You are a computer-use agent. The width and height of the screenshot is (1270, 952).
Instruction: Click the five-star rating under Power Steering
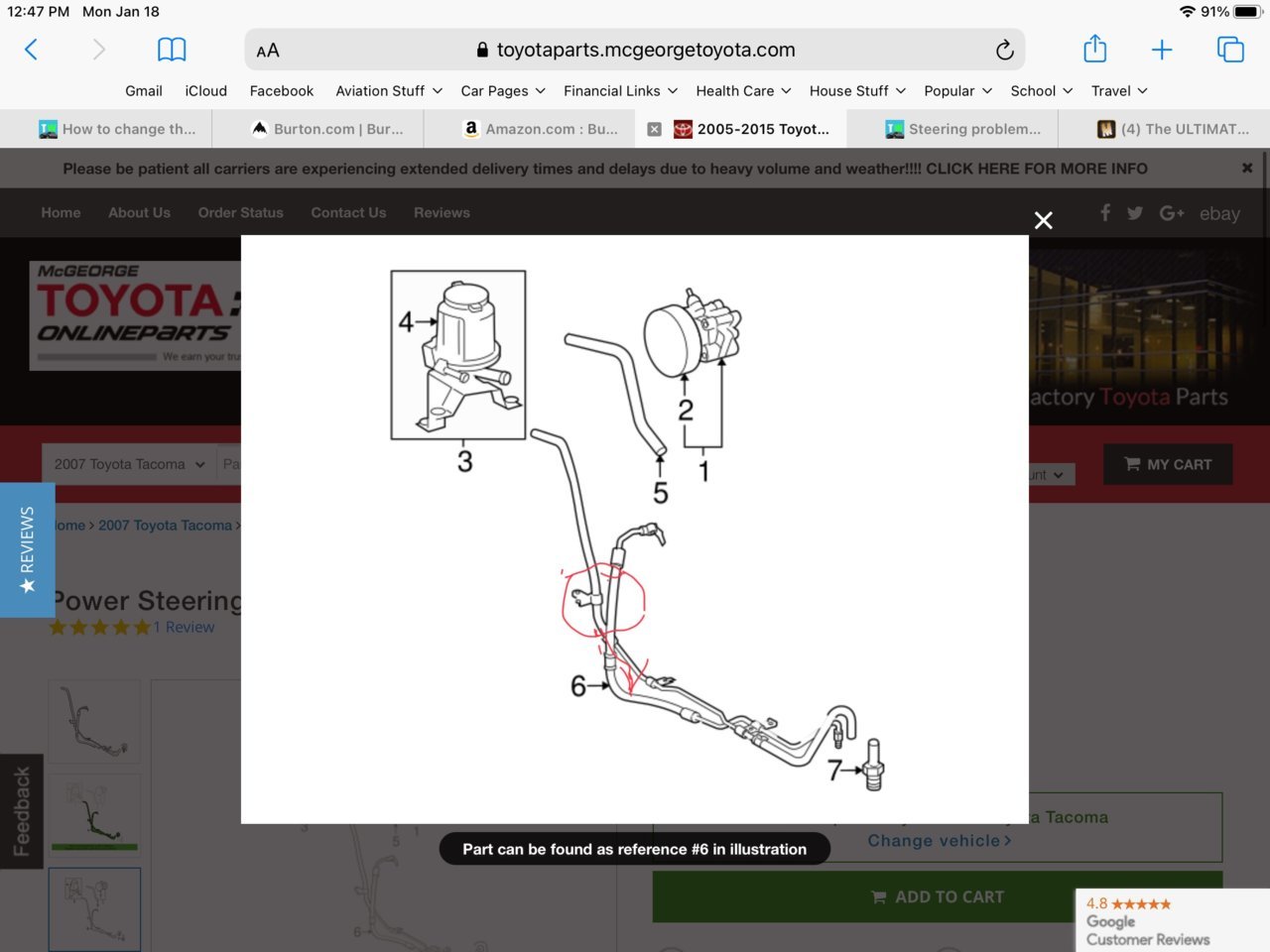coord(99,627)
